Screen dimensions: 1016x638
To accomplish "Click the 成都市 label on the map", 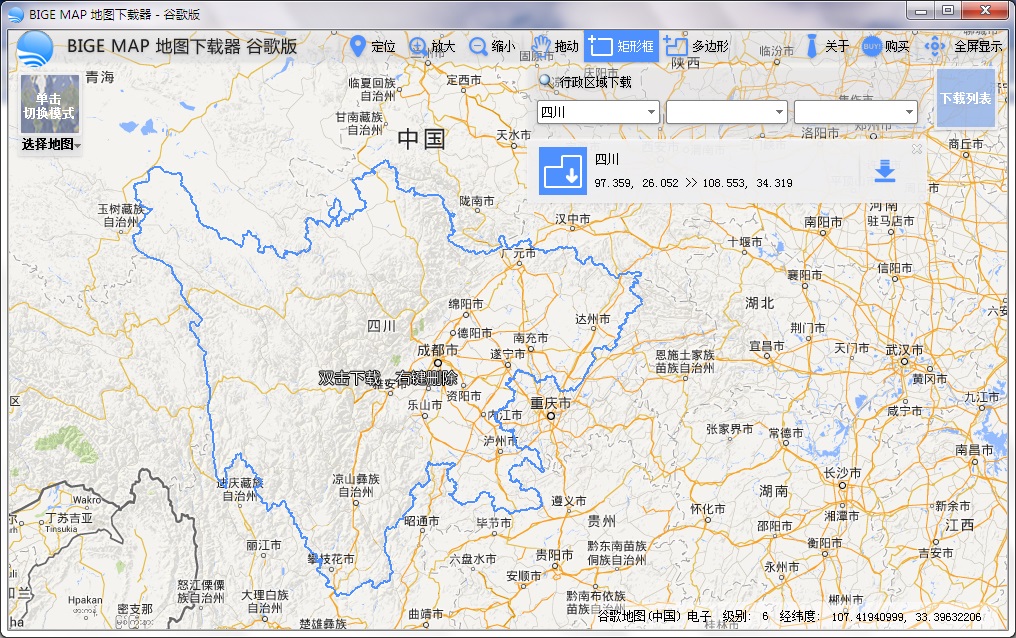I will pyautogui.click(x=437, y=350).
